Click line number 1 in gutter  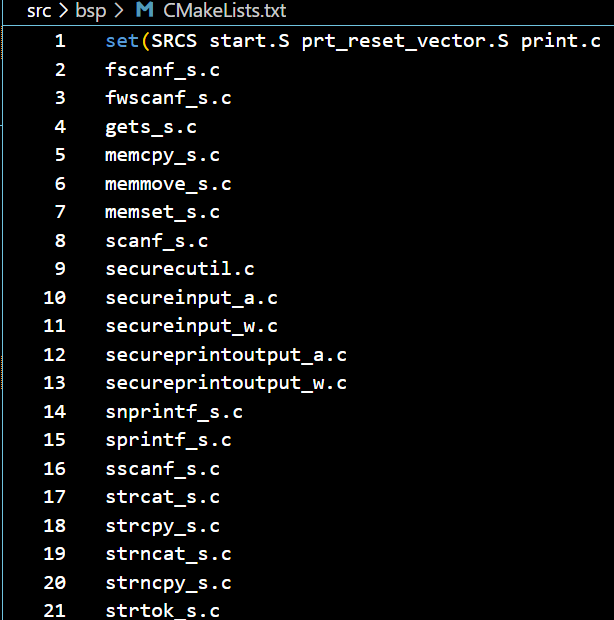[60, 41]
